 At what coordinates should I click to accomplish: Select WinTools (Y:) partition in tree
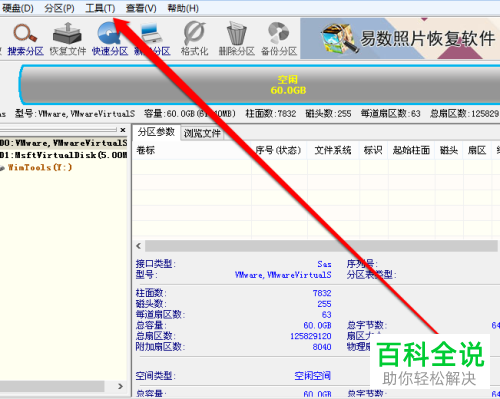[40, 167]
